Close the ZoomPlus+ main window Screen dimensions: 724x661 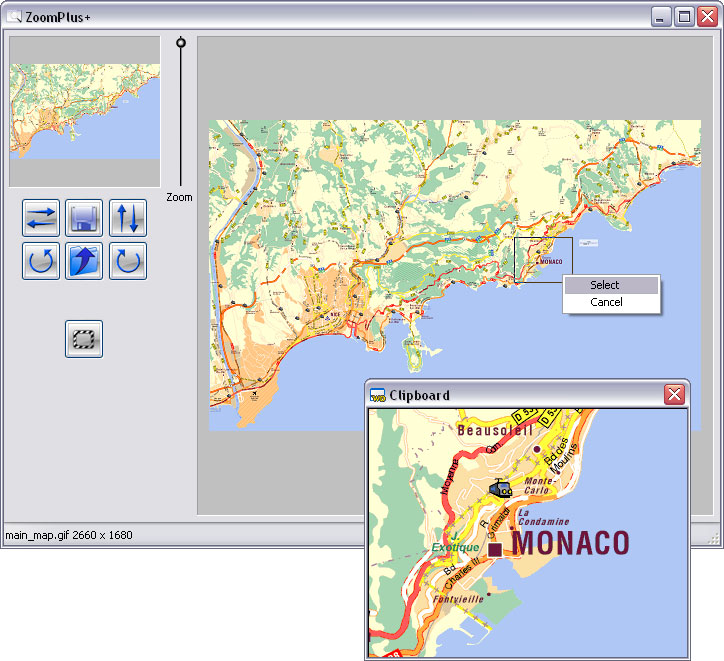(707, 17)
